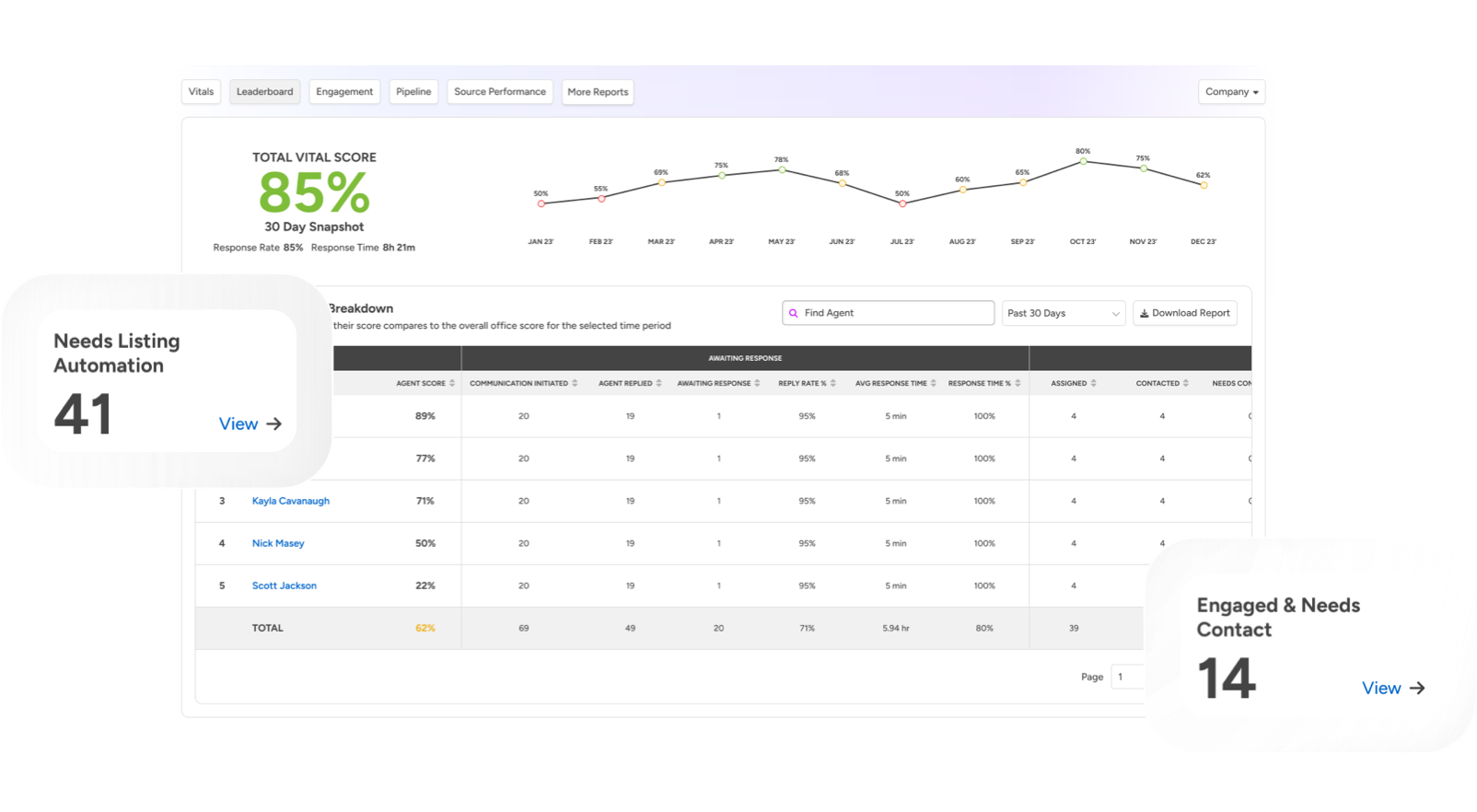
Task: Click the Contacted column sort icon
Action: (1186, 383)
